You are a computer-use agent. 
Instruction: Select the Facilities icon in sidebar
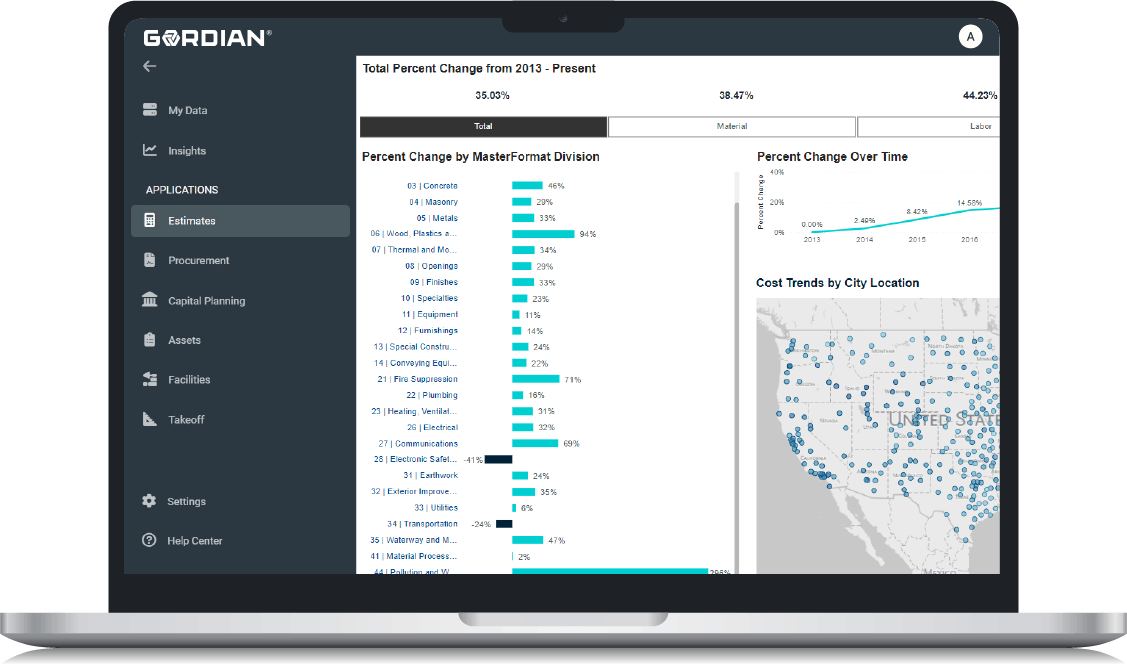pos(150,379)
